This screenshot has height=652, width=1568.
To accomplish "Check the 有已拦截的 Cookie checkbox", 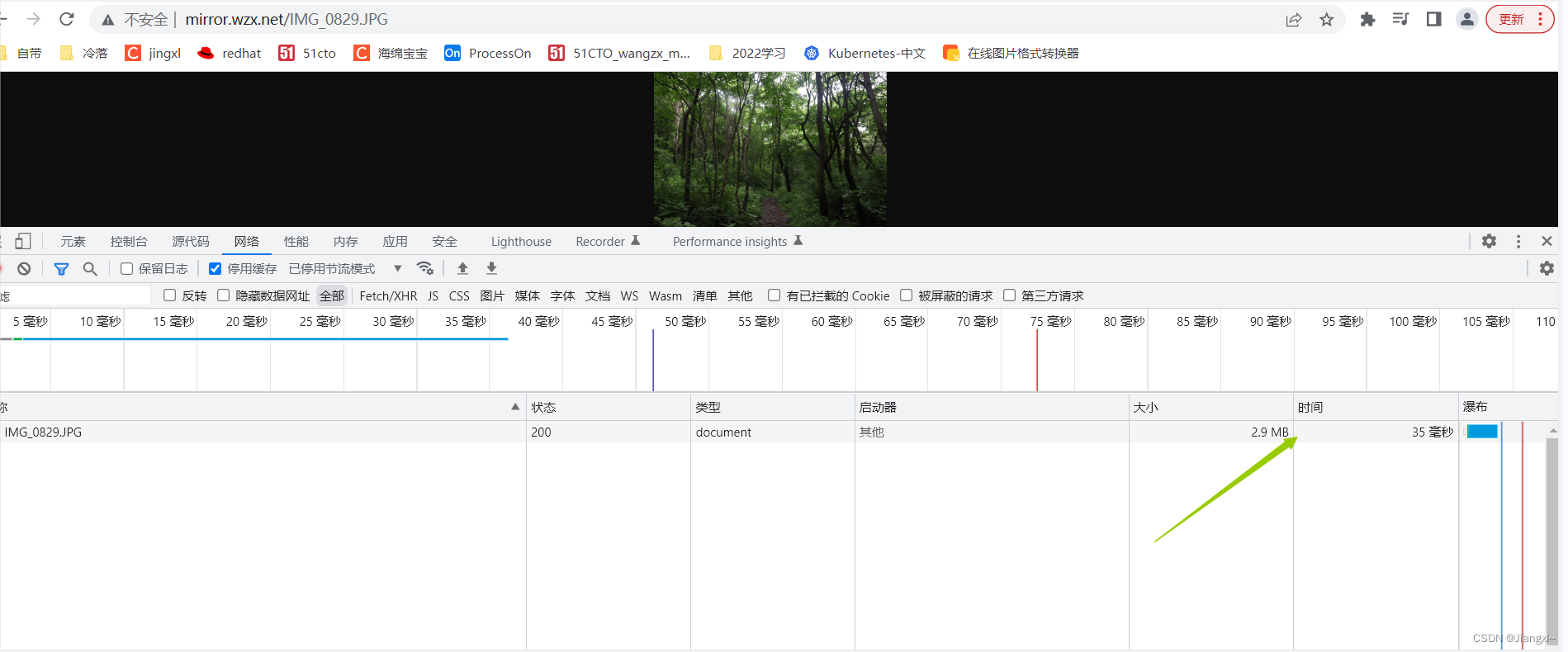I will coord(774,295).
